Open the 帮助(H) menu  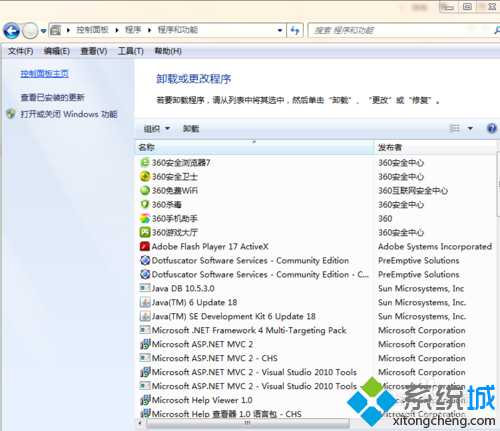point(168,51)
